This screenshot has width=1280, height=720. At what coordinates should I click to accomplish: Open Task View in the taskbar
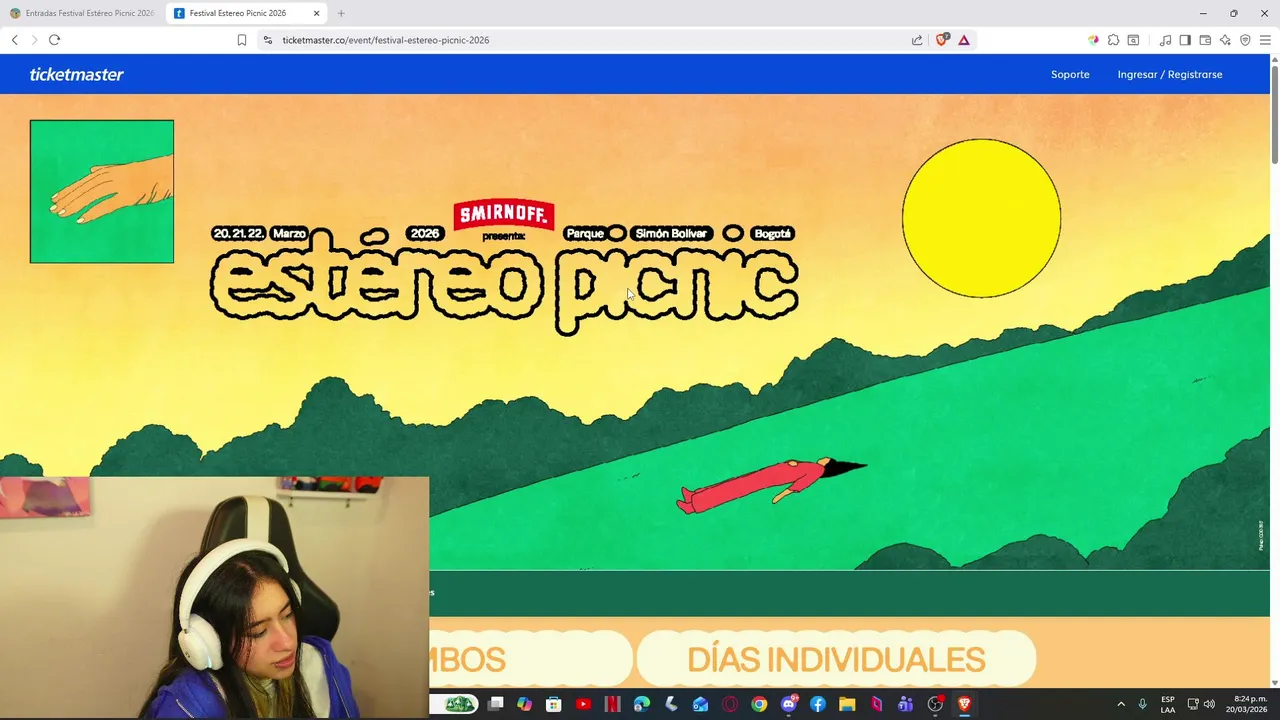(x=495, y=704)
